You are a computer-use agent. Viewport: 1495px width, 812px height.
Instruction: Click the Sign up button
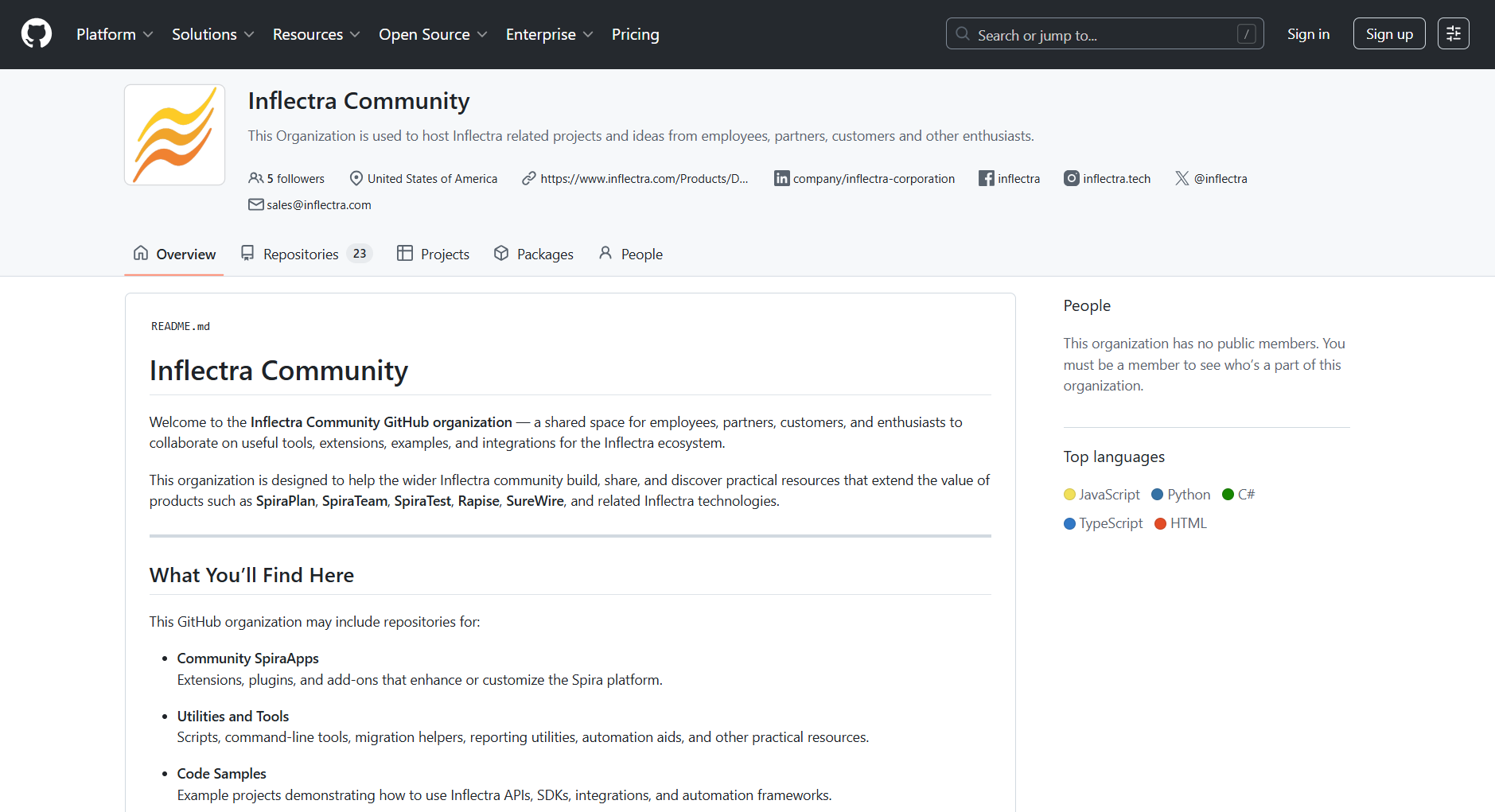point(1389,34)
